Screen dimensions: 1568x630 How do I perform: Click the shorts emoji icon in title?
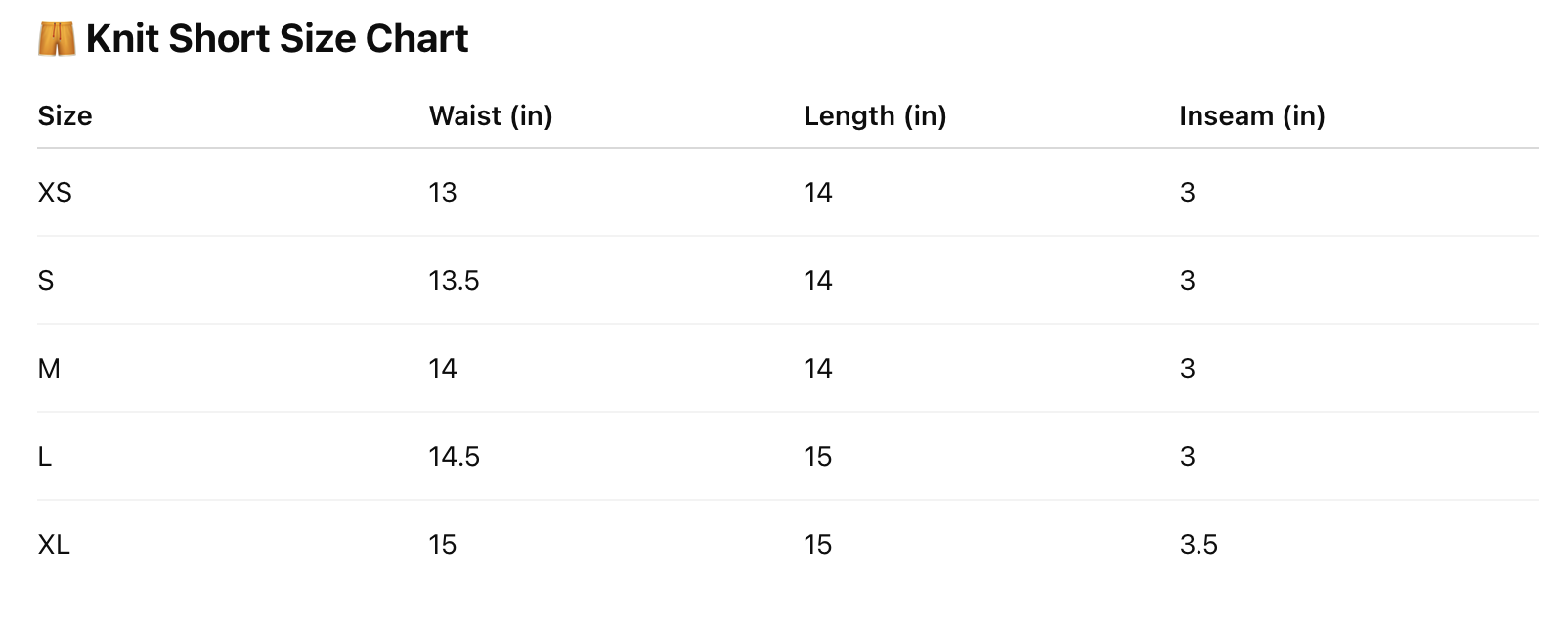[x=57, y=39]
